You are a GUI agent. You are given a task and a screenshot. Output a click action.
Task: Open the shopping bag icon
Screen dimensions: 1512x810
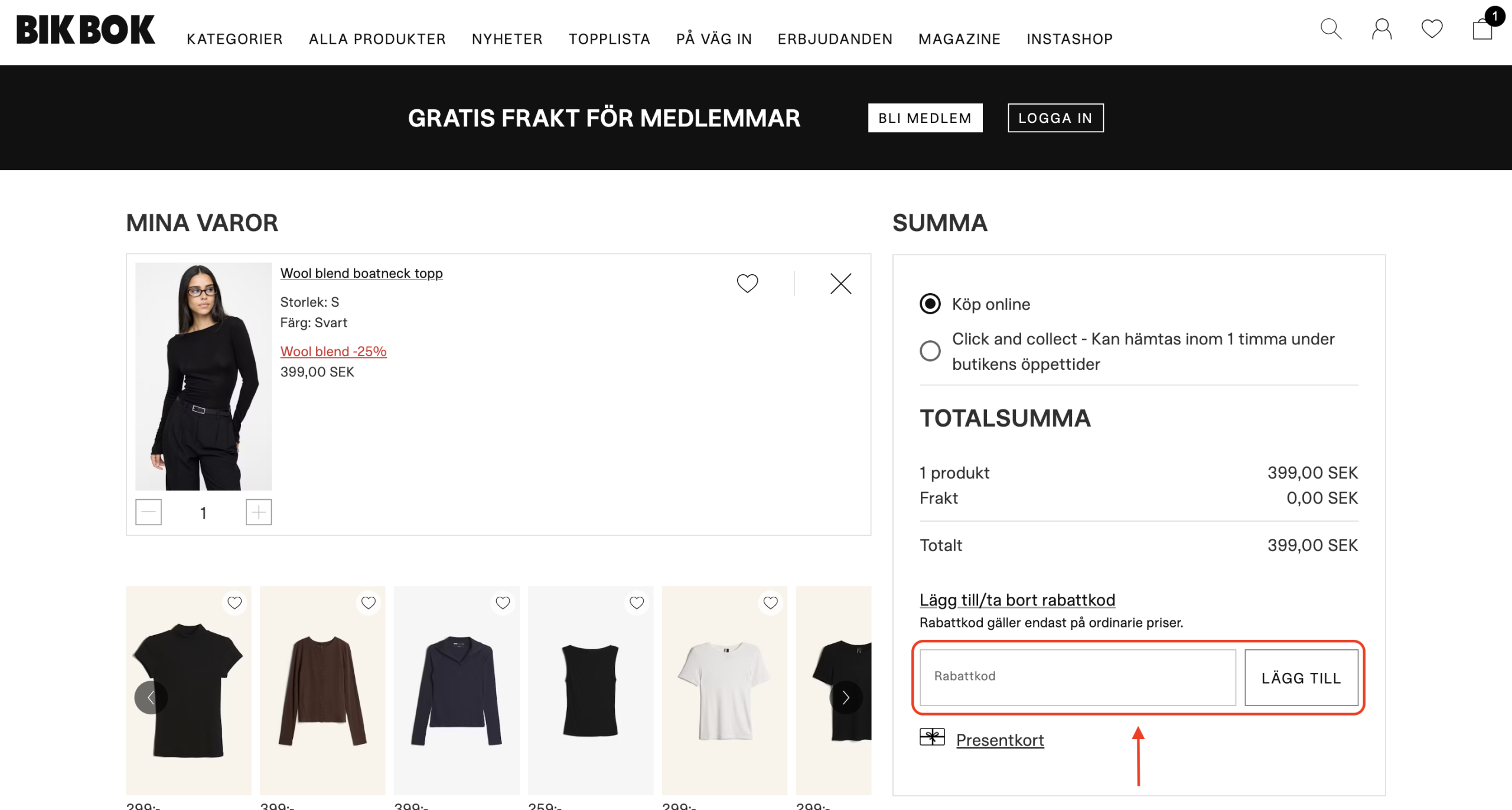1482,28
